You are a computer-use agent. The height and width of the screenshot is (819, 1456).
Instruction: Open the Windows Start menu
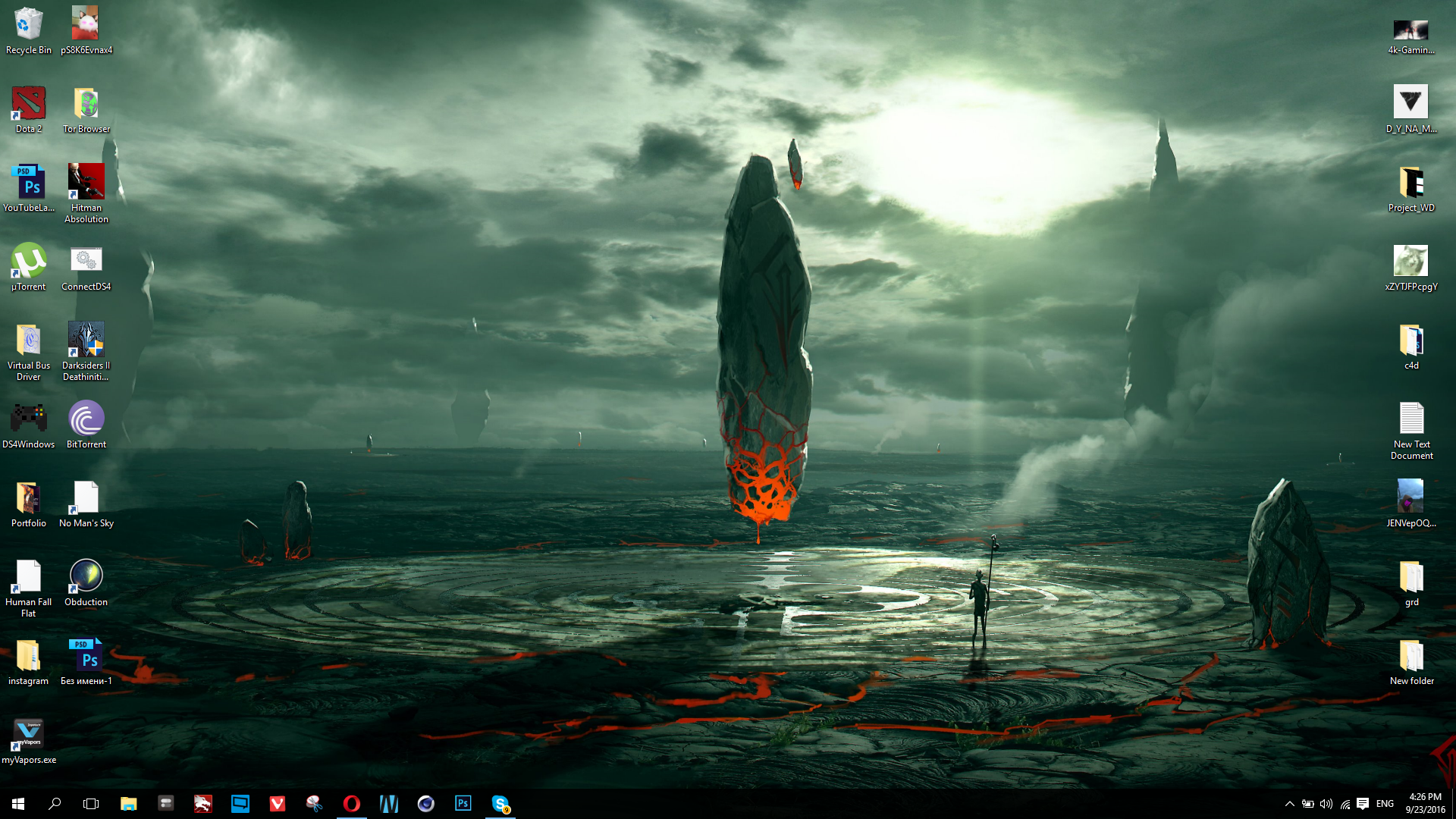click(x=18, y=804)
